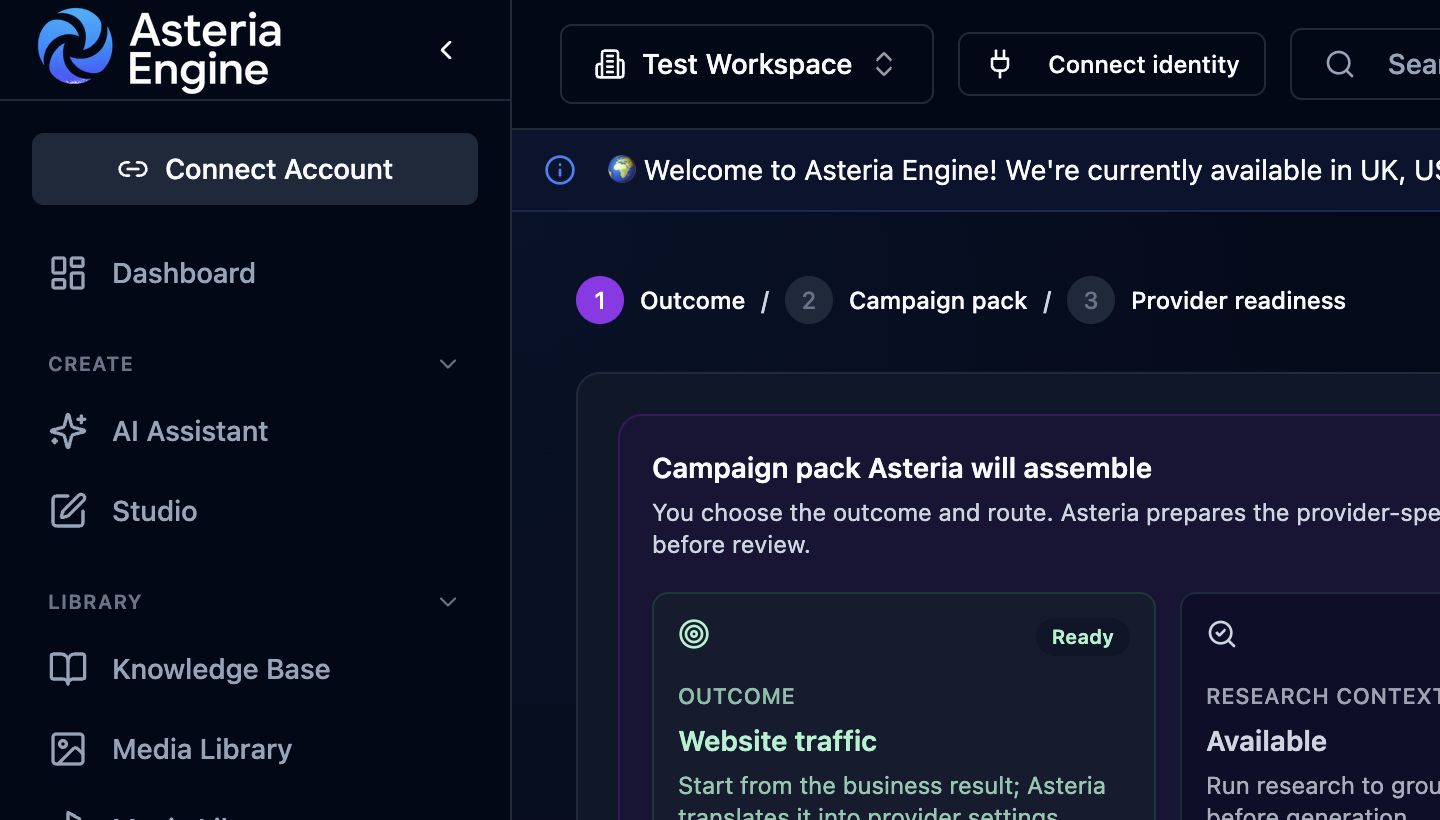This screenshot has height=820, width=1440.
Task: Click into the Search field
Action: tap(1366, 64)
